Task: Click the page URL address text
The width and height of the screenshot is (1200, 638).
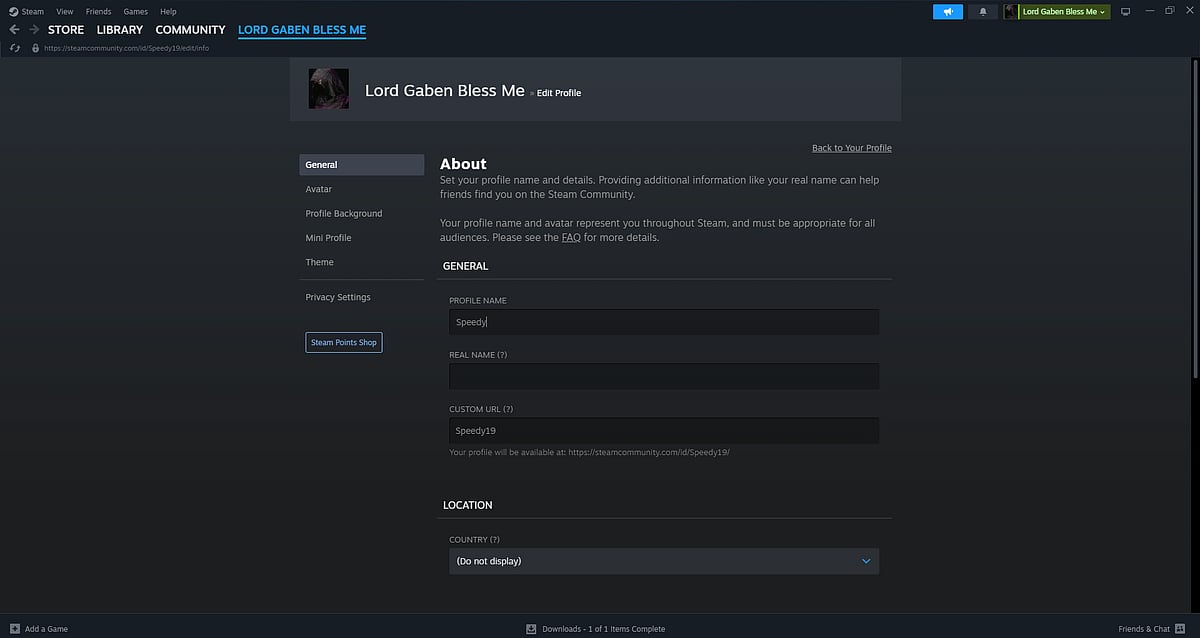Action: 127,48
